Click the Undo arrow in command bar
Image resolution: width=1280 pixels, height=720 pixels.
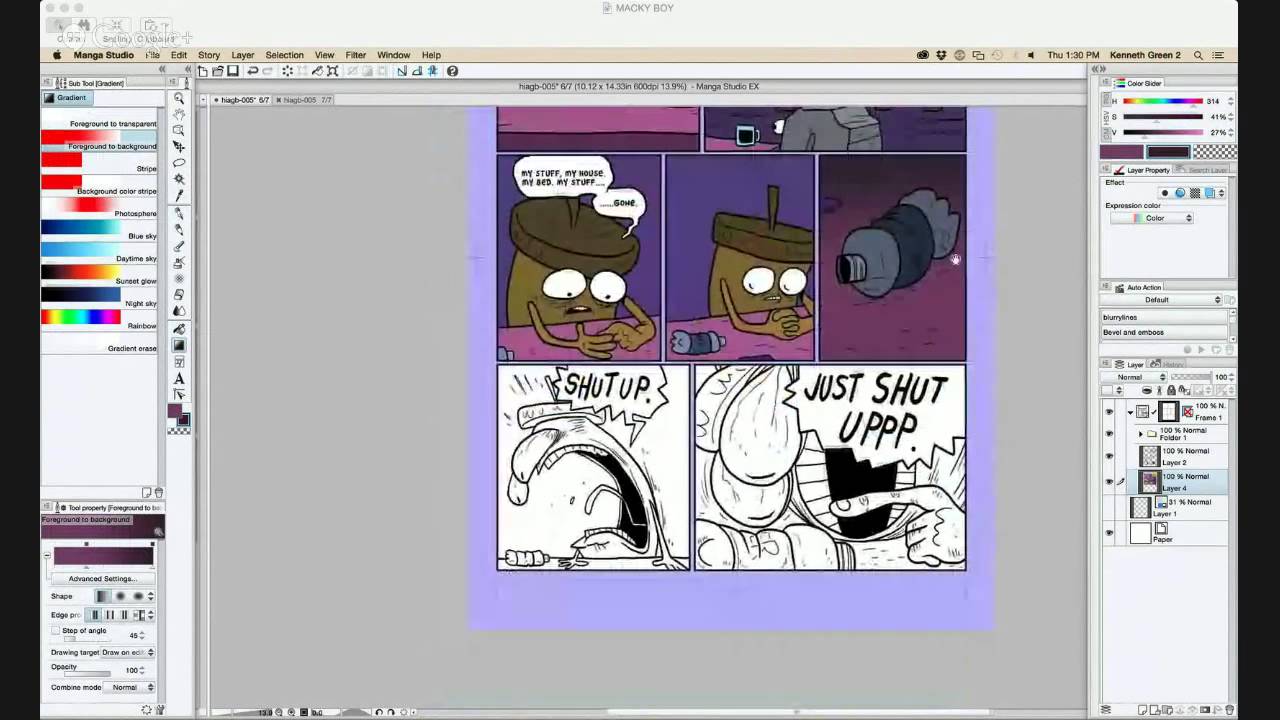tap(252, 71)
